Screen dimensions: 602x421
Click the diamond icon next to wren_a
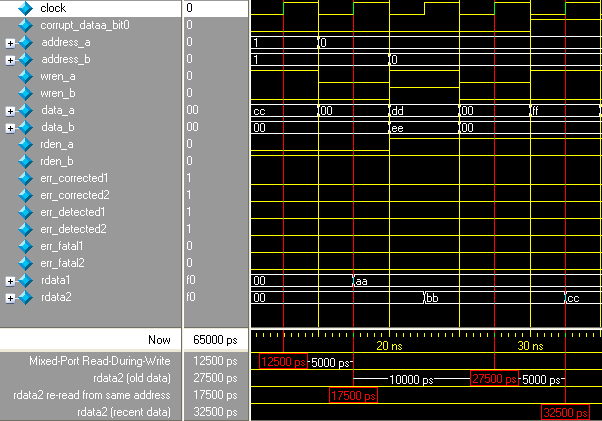coord(26,76)
